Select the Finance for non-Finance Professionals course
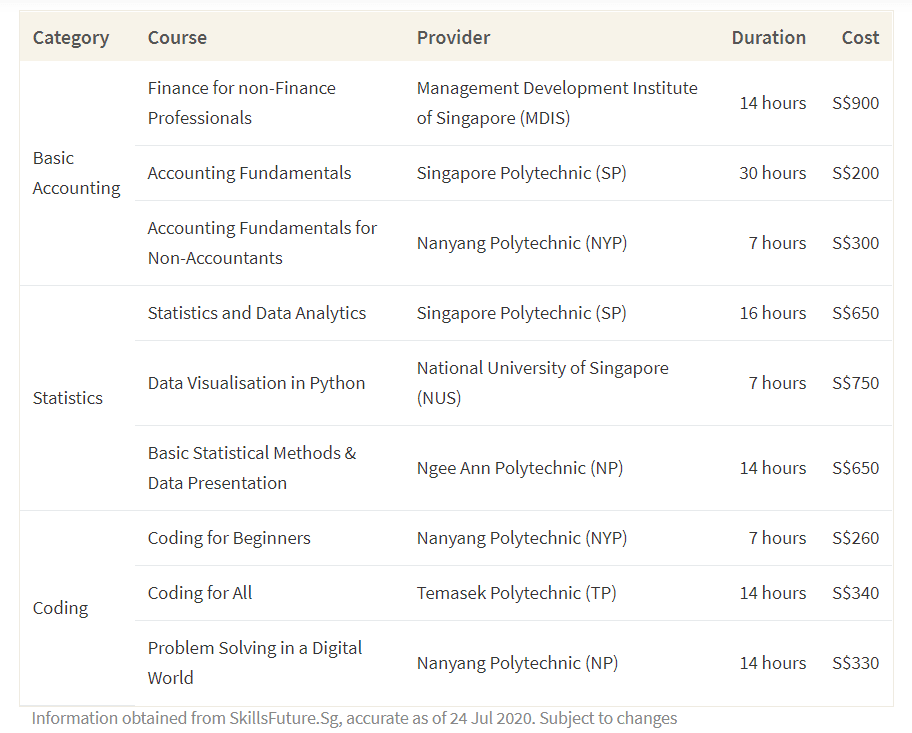The image size is (912, 733). [241, 102]
